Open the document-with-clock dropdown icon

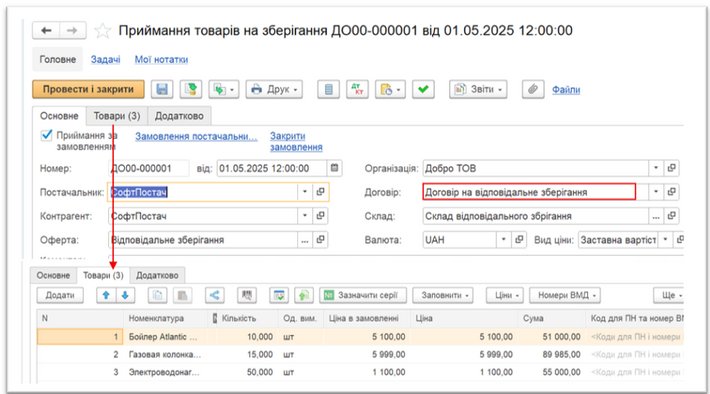[390, 89]
